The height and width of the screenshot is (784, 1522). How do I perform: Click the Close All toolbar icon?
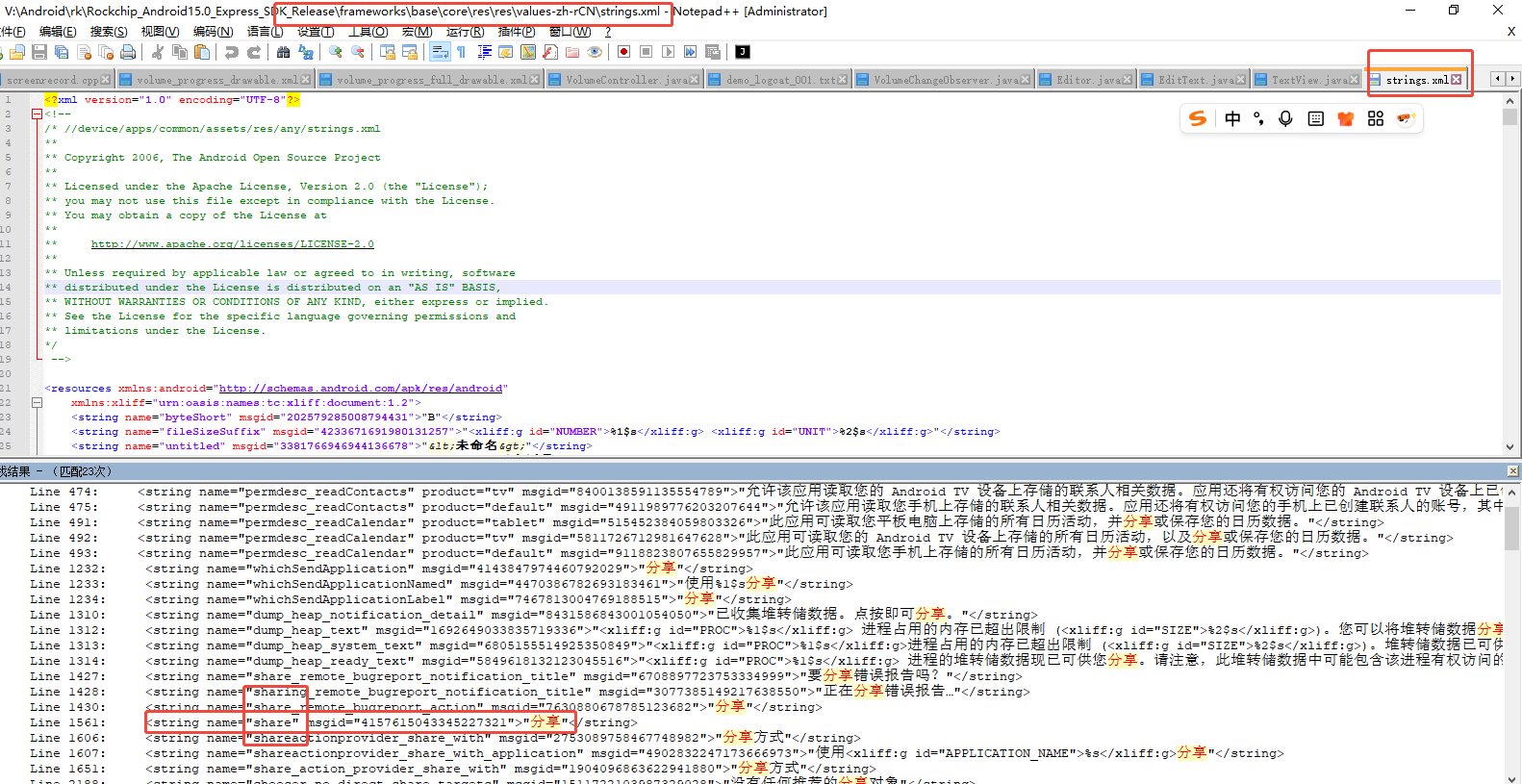click(106, 52)
